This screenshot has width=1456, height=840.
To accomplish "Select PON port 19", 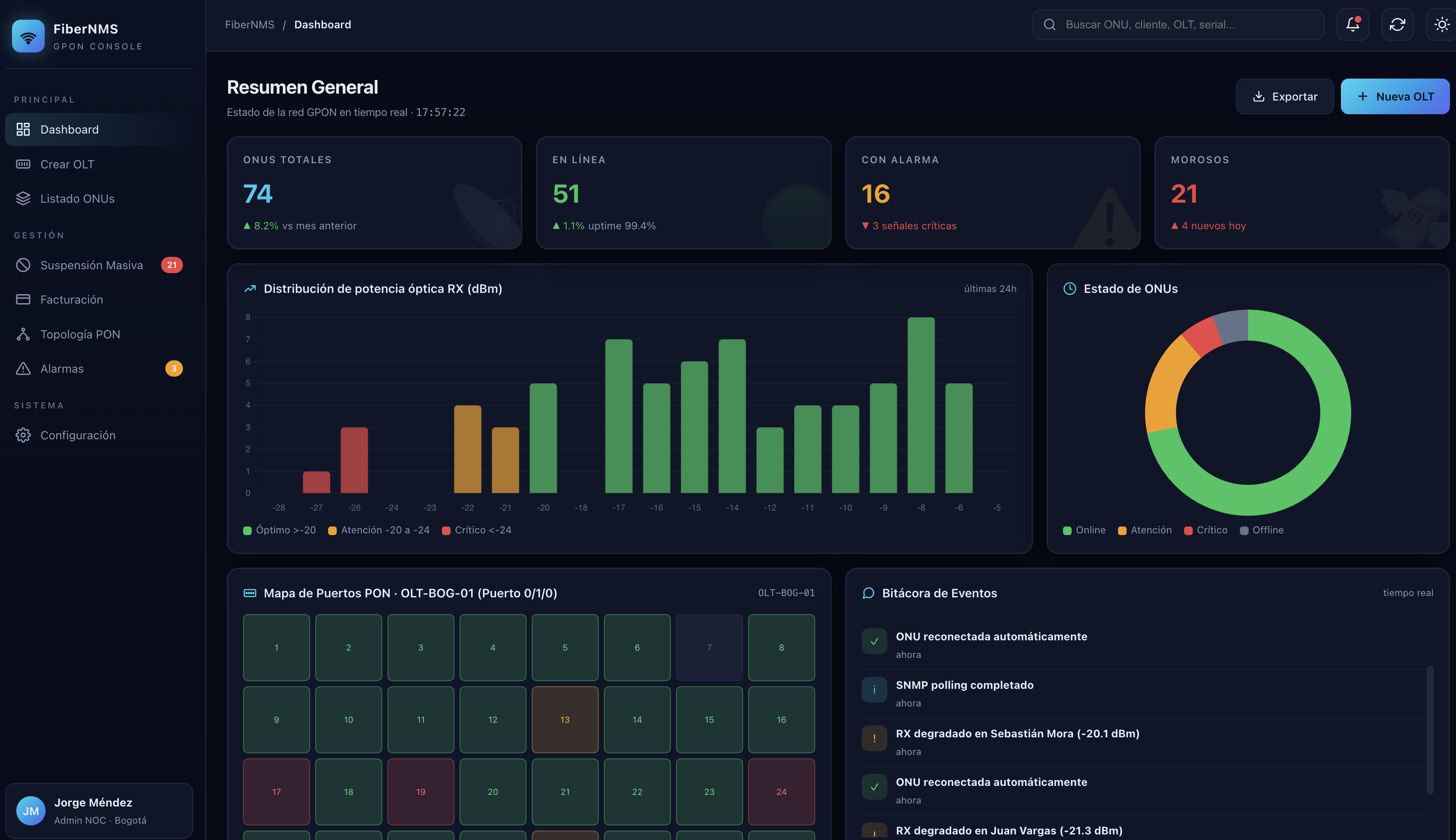I will 420,791.
